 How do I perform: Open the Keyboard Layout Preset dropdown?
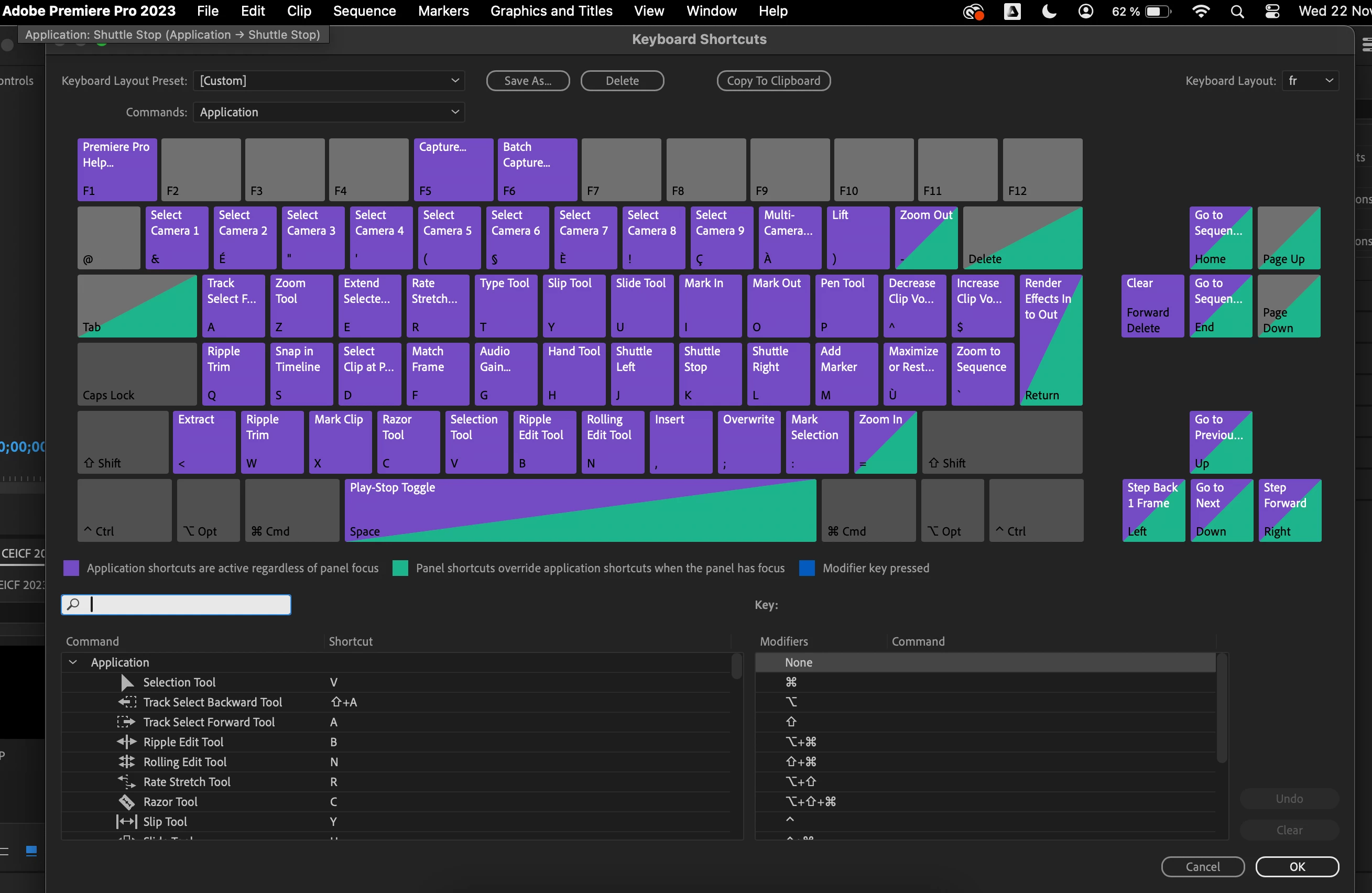pyautogui.click(x=329, y=81)
